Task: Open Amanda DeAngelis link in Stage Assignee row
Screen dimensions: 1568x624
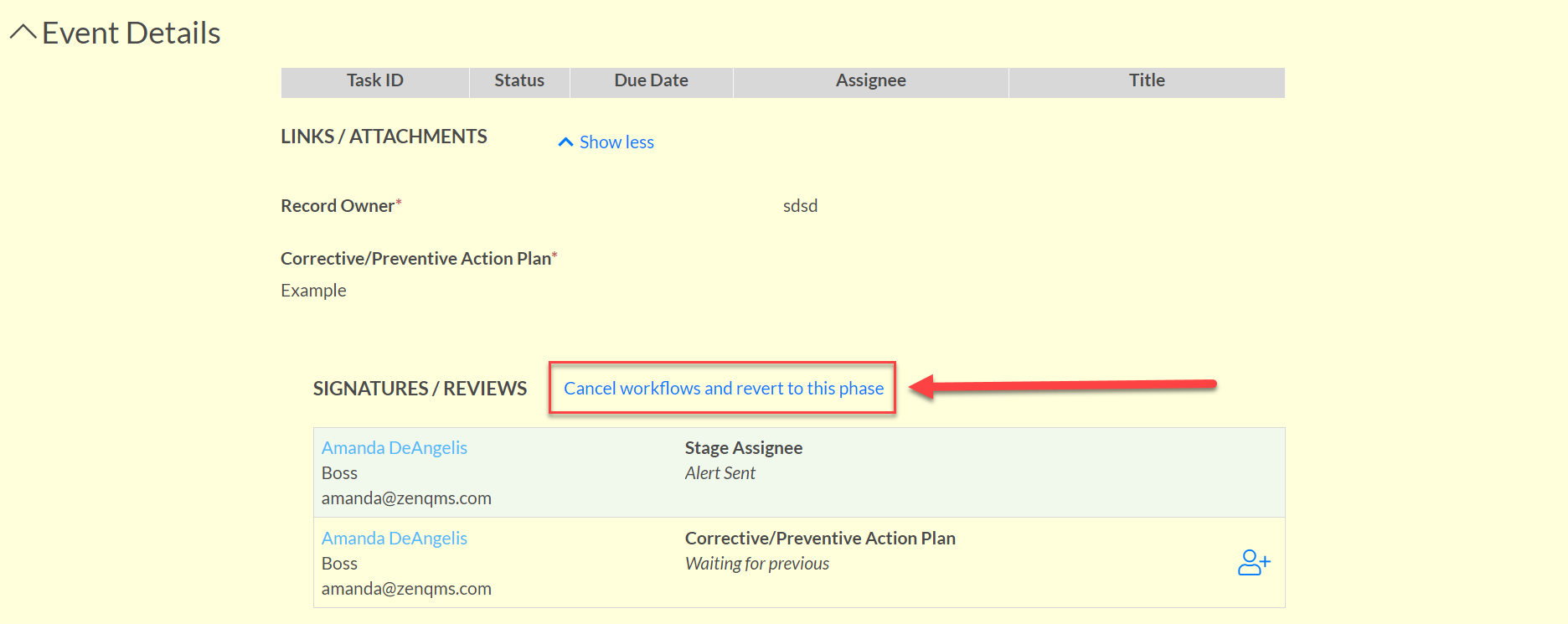Action: (395, 447)
